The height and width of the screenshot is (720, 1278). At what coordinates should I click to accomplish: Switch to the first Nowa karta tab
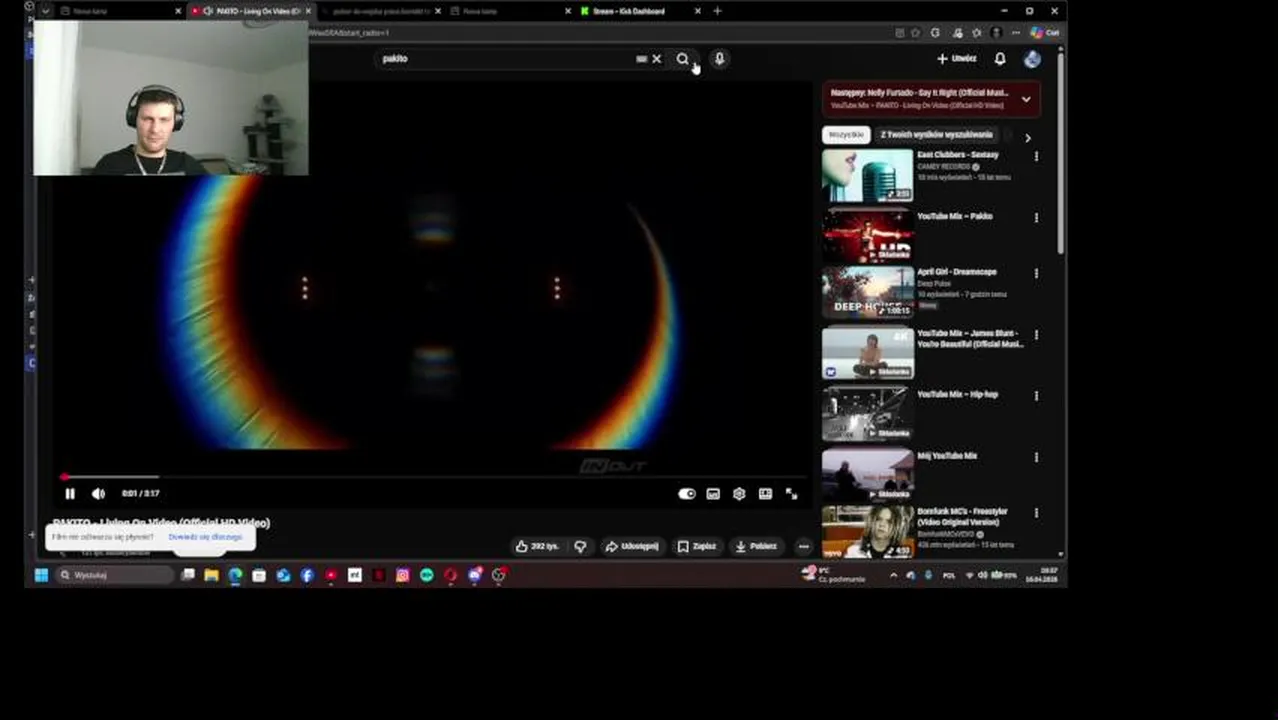[118, 11]
